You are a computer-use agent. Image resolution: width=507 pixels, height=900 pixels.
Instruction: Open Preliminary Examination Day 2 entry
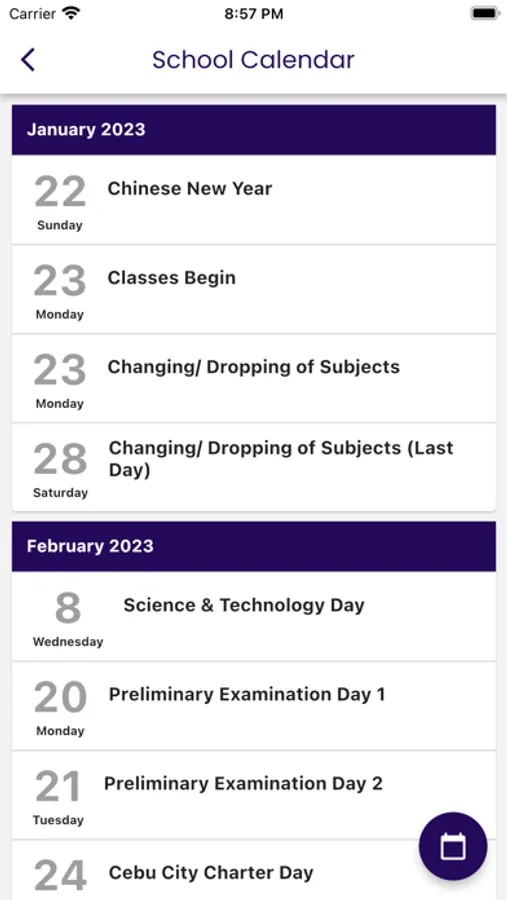tap(254, 794)
